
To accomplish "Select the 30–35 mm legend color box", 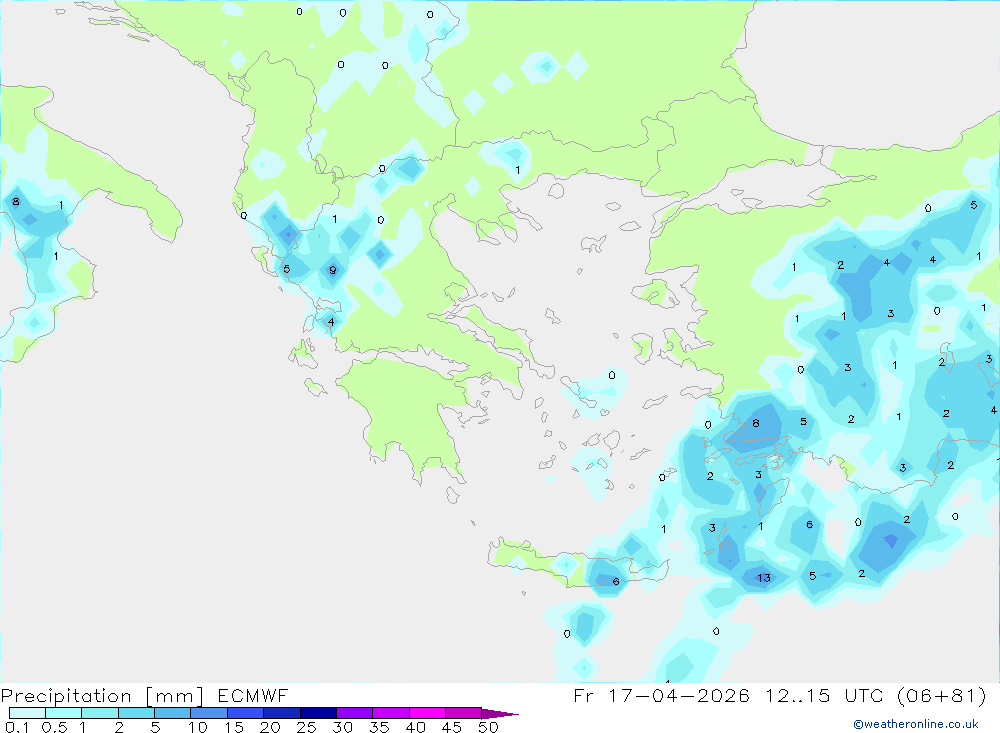I will tap(355, 713).
